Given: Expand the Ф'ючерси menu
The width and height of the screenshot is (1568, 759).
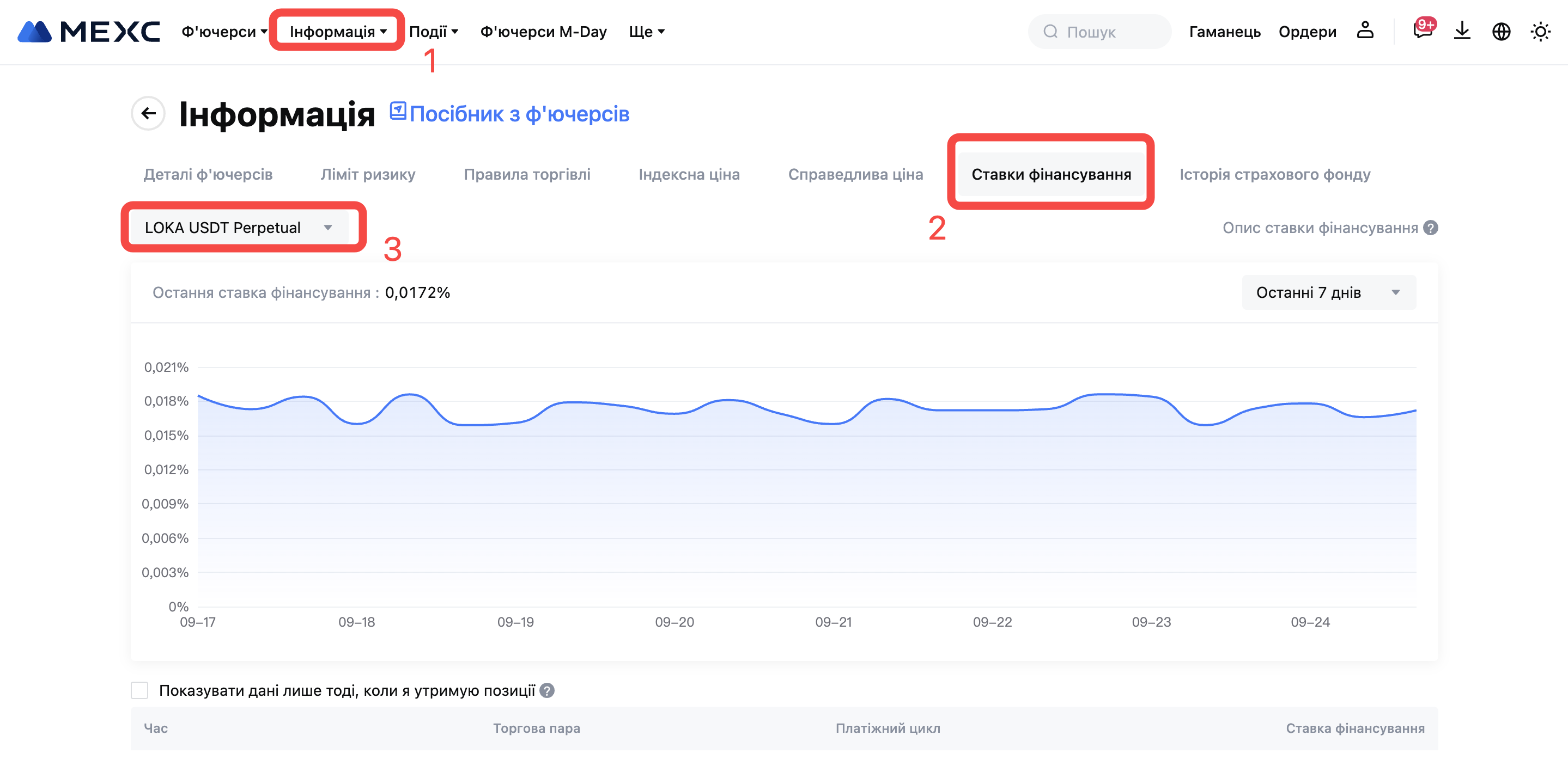Looking at the screenshot, I should click(224, 32).
